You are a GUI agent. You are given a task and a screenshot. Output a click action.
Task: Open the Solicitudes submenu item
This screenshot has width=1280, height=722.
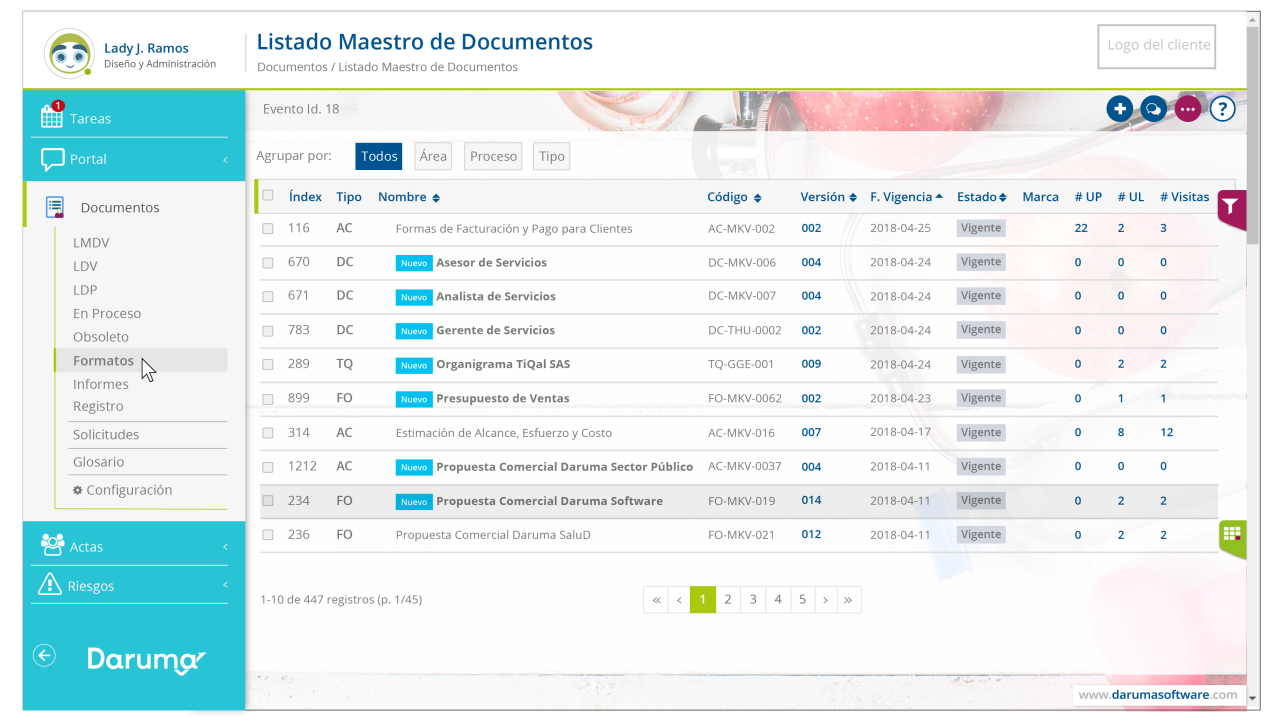pyautogui.click(x=106, y=435)
